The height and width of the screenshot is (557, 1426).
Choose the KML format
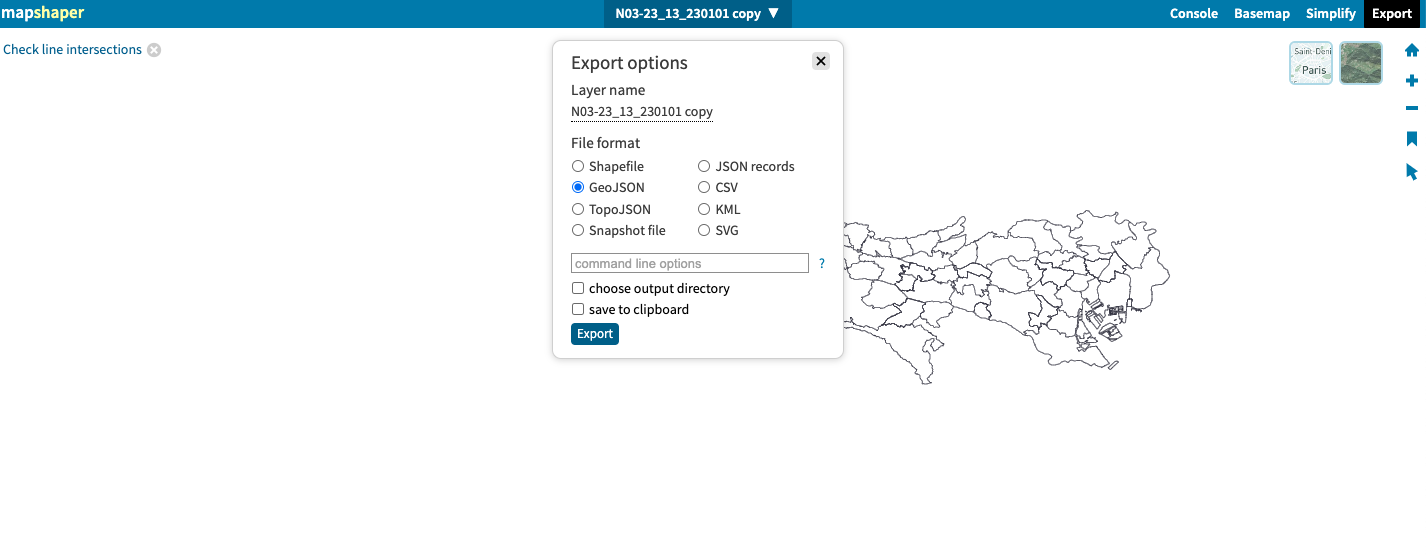click(704, 209)
